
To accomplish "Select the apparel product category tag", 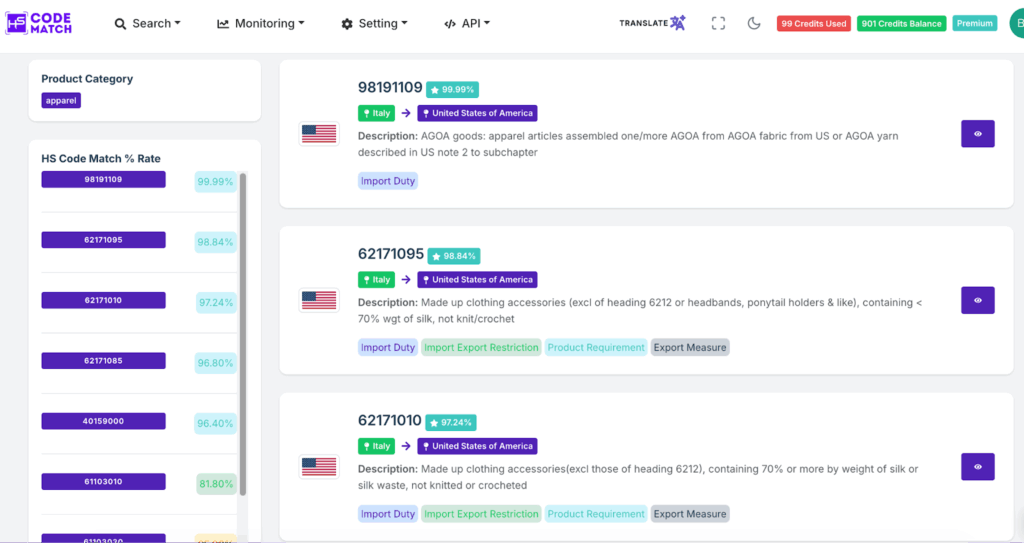I will [61, 100].
